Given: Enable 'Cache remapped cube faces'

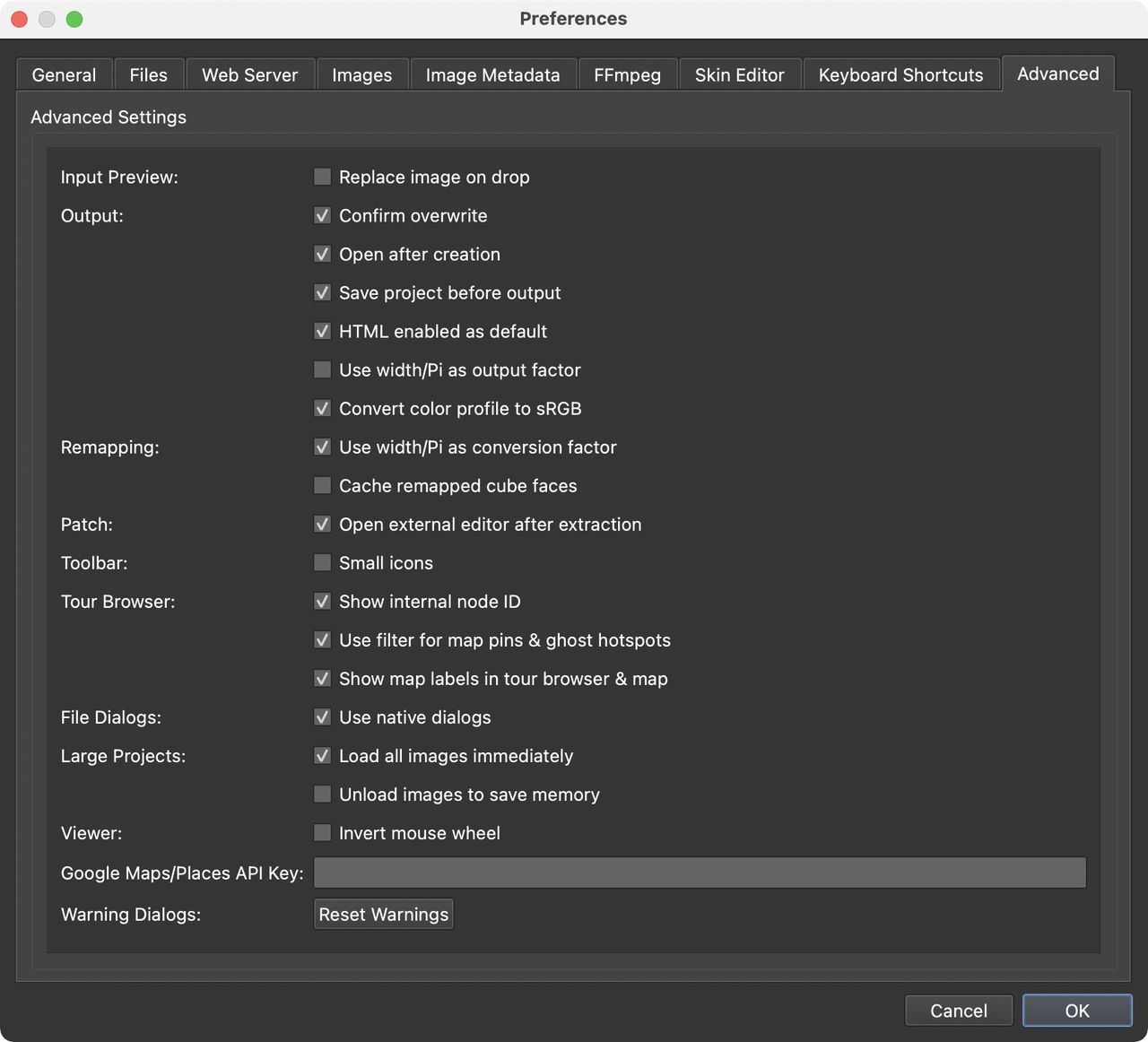Looking at the screenshot, I should pyautogui.click(x=322, y=485).
